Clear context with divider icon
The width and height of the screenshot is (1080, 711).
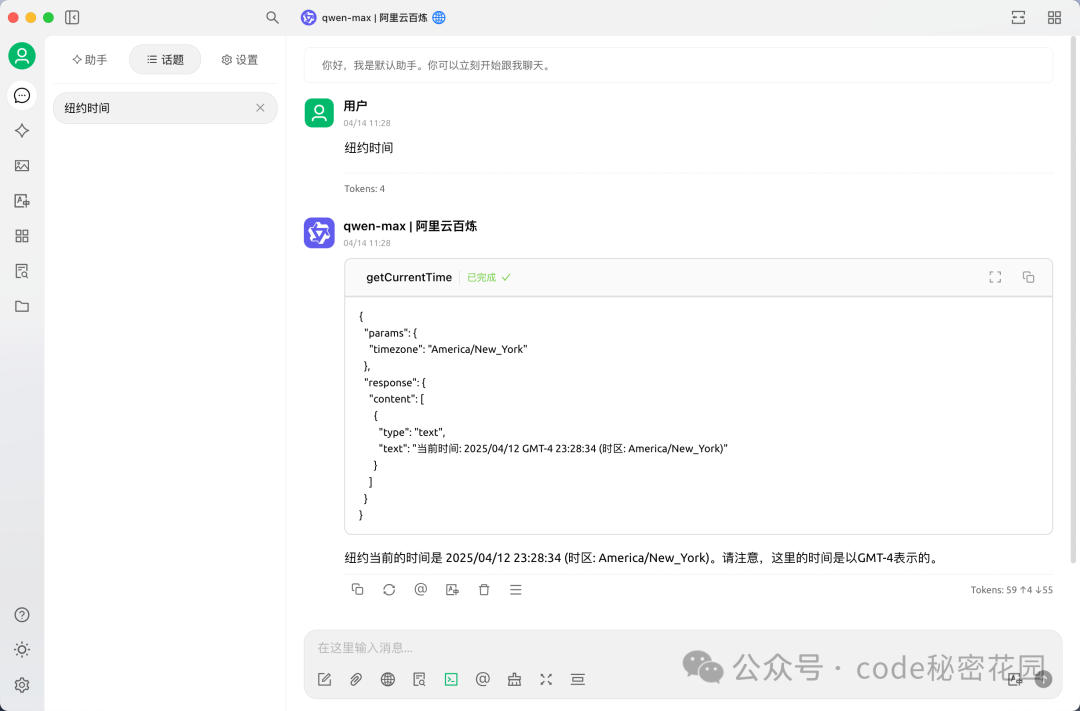click(578, 680)
